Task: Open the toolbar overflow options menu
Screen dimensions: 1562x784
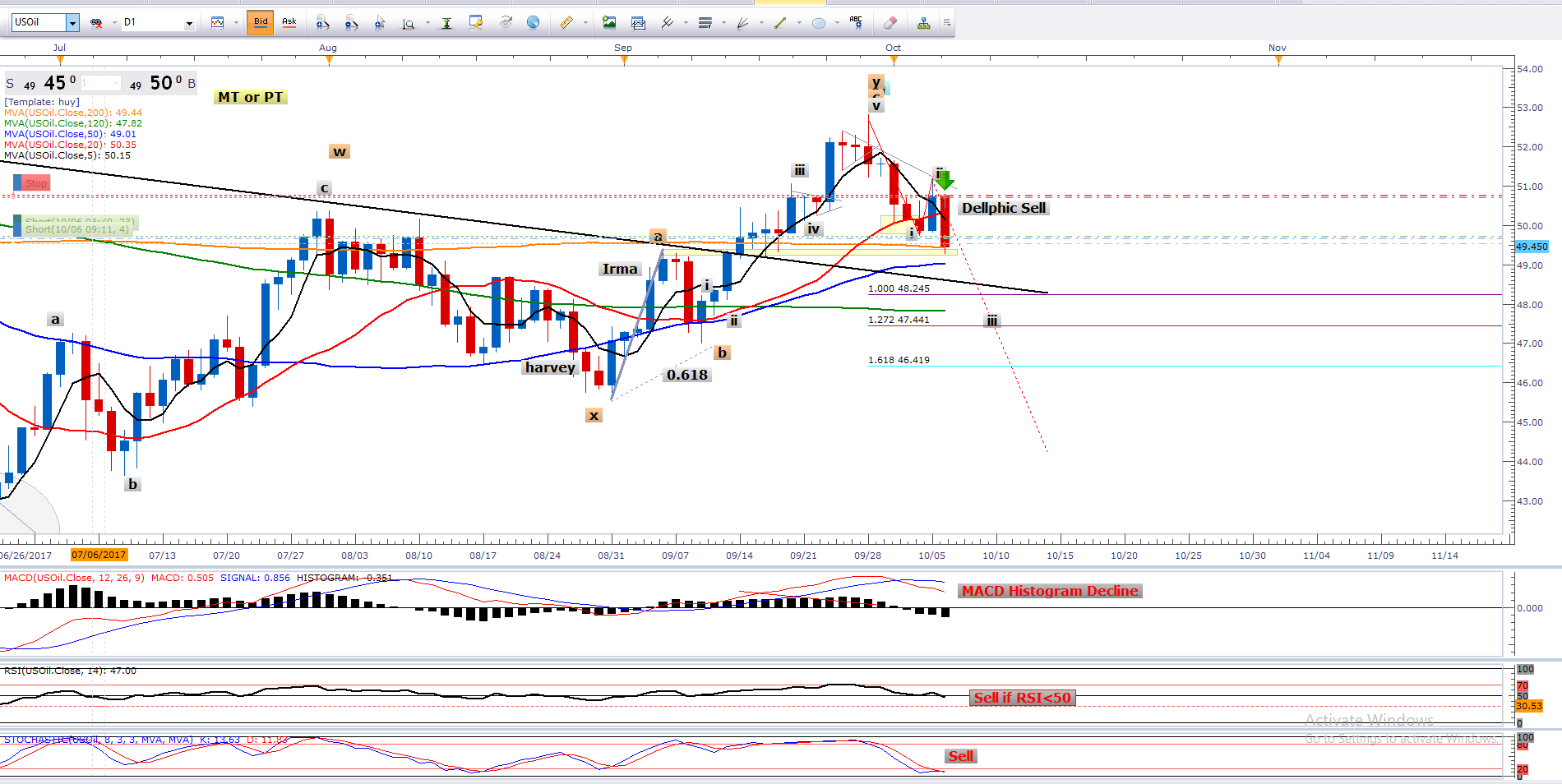Action: [947, 23]
